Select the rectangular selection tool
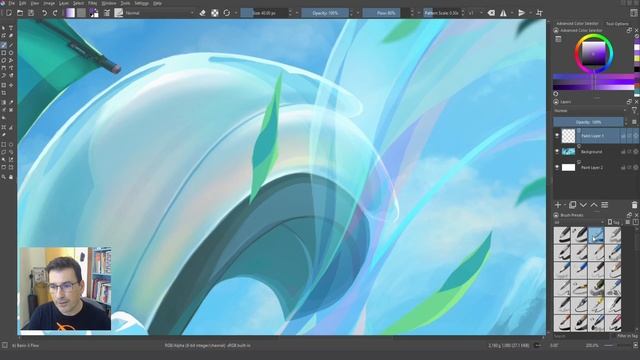 (x=4, y=144)
